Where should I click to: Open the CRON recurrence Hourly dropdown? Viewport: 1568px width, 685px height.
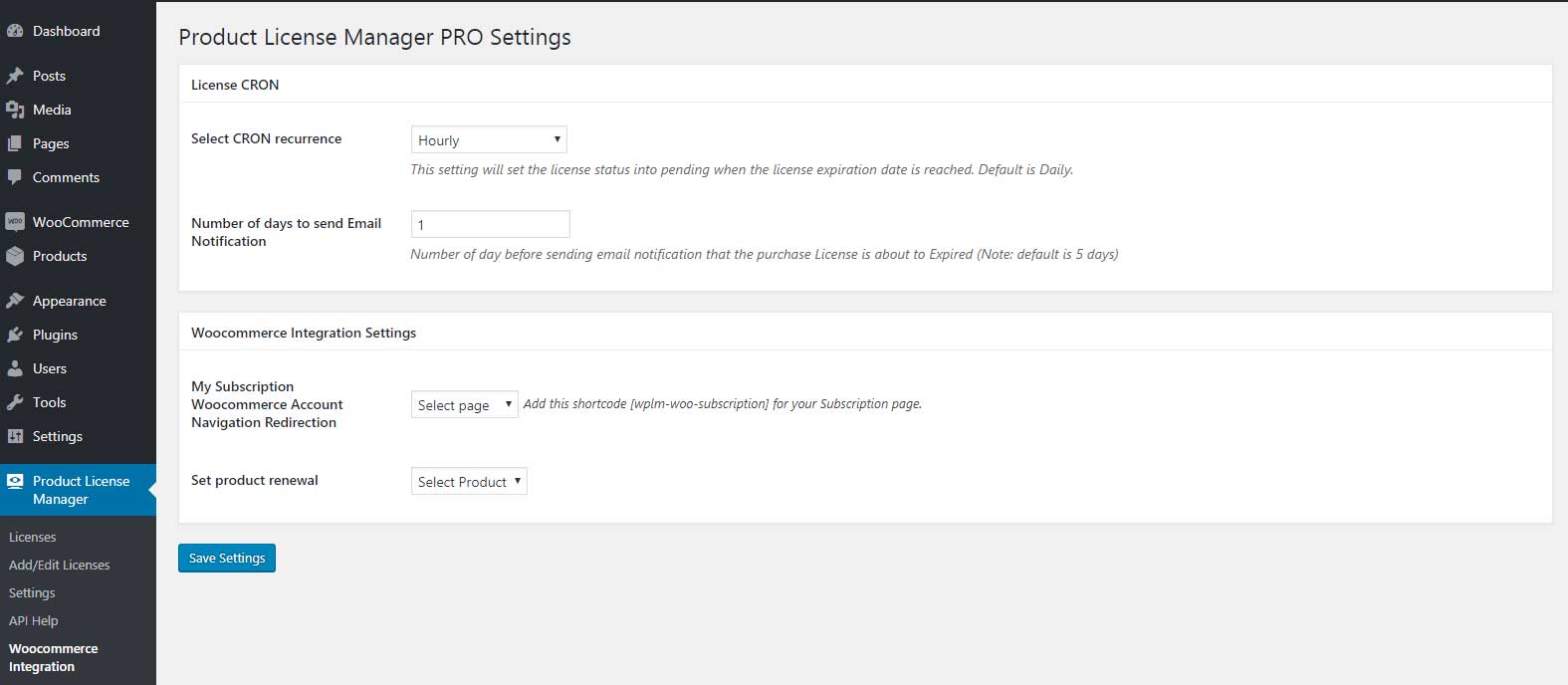coord(489,140)
